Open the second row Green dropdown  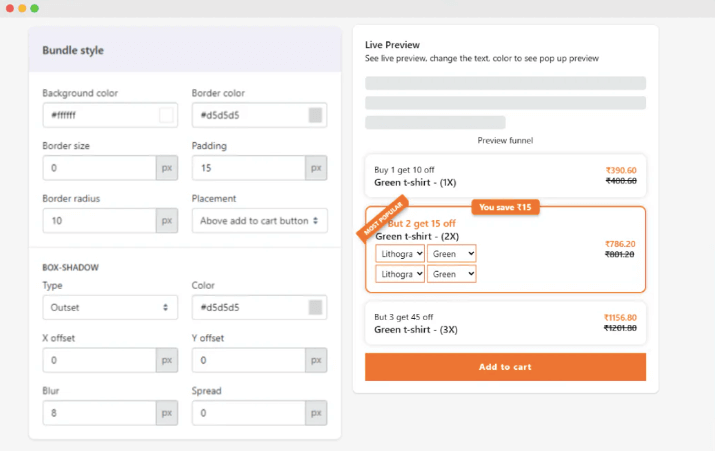451,274
